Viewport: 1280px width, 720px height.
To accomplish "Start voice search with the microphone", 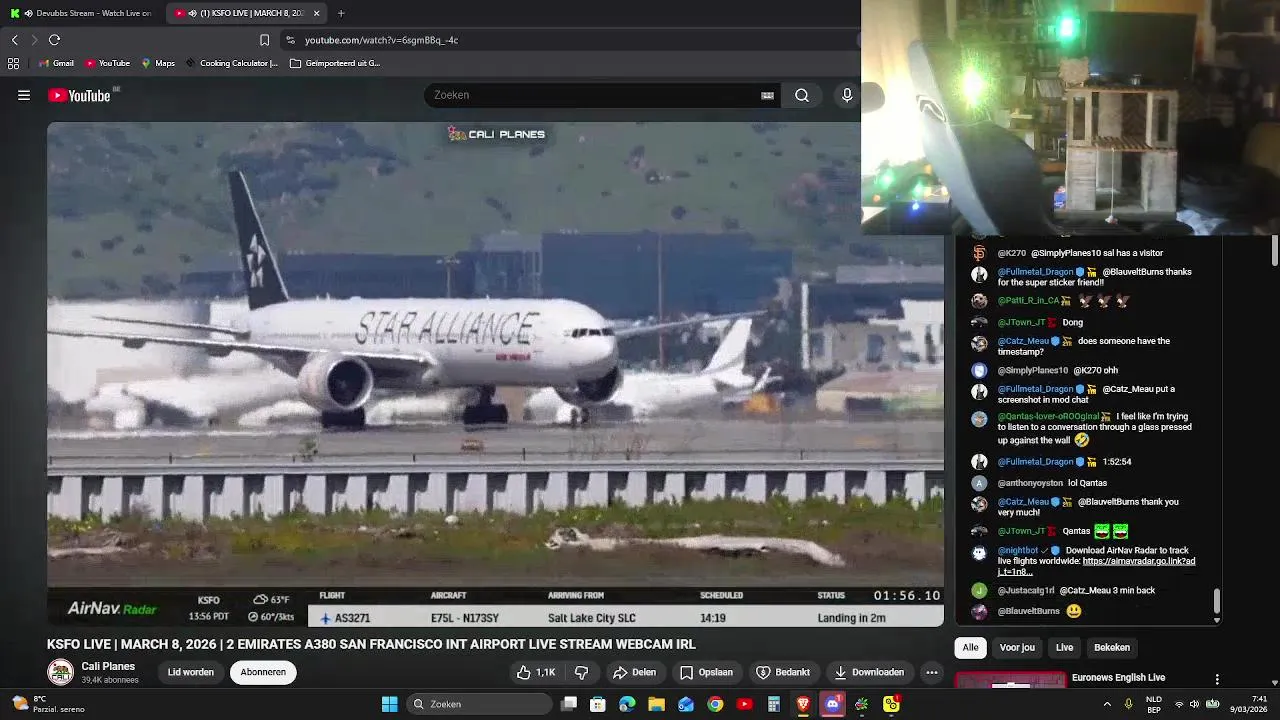I will tap(847, 95).
